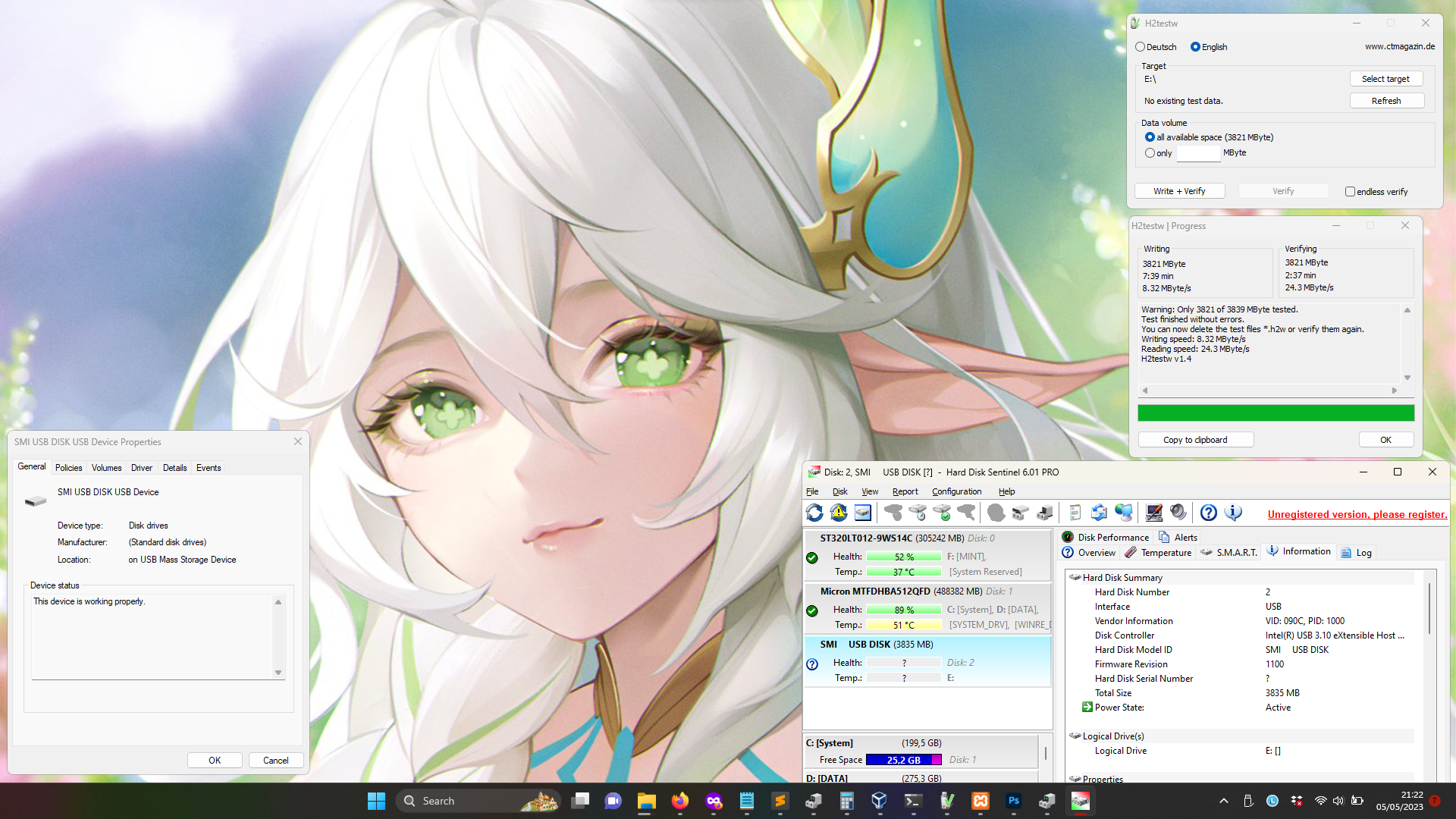Click the disk with green checkmark icon in toolbar

coord(942,513)
